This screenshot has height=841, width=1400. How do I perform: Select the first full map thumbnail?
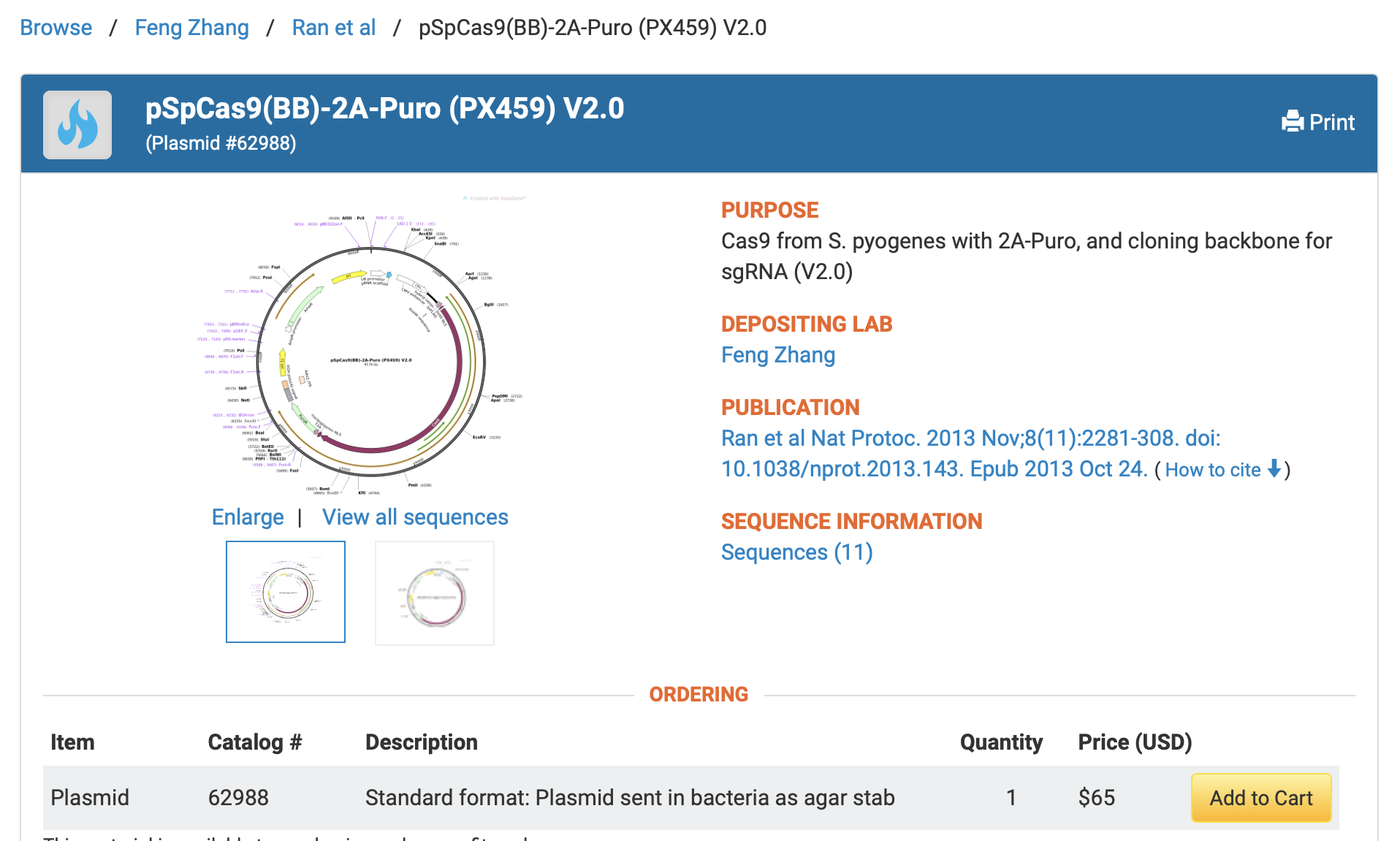coord(286,592)
